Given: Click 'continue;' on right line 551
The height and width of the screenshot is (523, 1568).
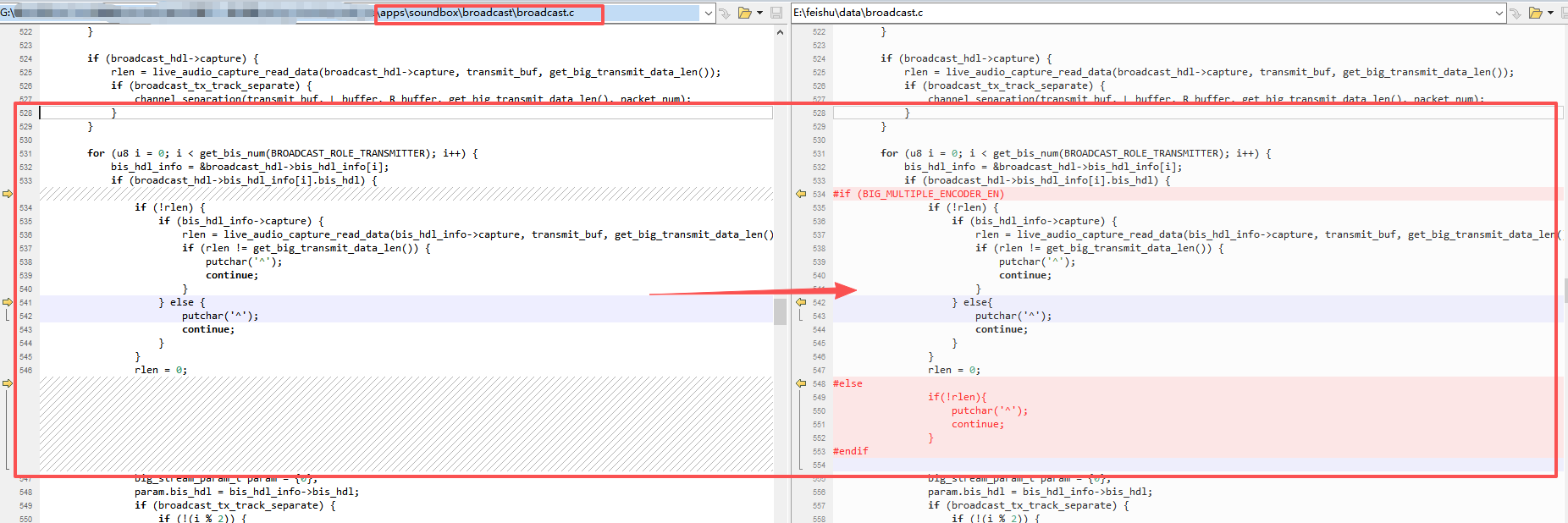Looking at the screenshot, I should [x=978, y=424].
